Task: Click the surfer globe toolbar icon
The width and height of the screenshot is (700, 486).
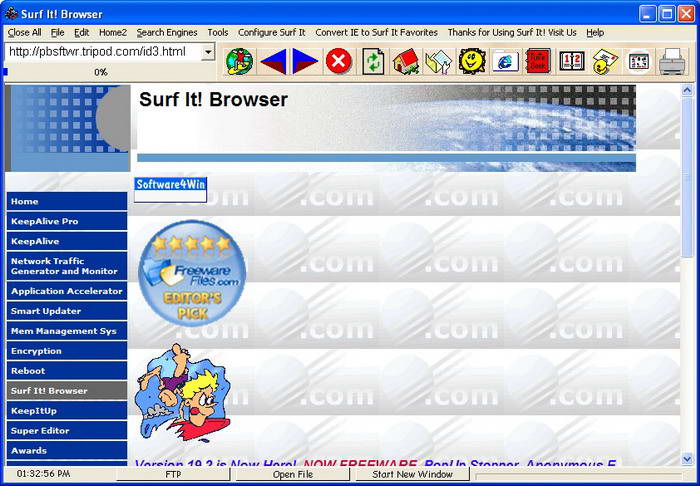Action: [x=239, y=61]
